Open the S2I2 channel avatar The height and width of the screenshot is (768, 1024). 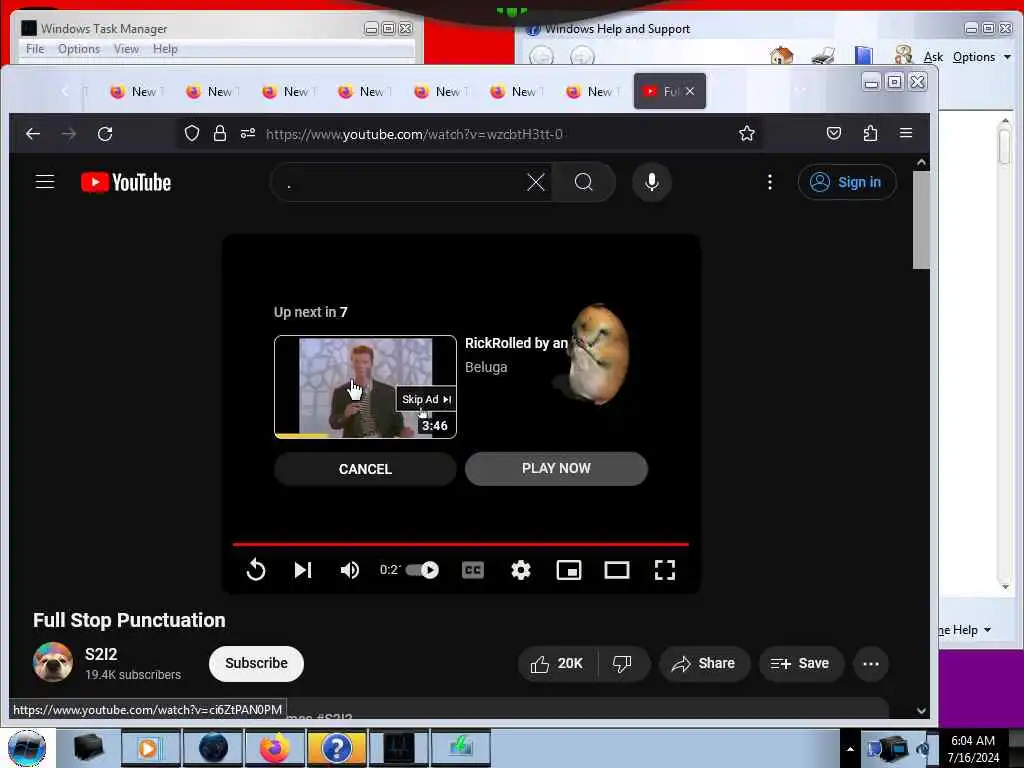click(53, 662)
